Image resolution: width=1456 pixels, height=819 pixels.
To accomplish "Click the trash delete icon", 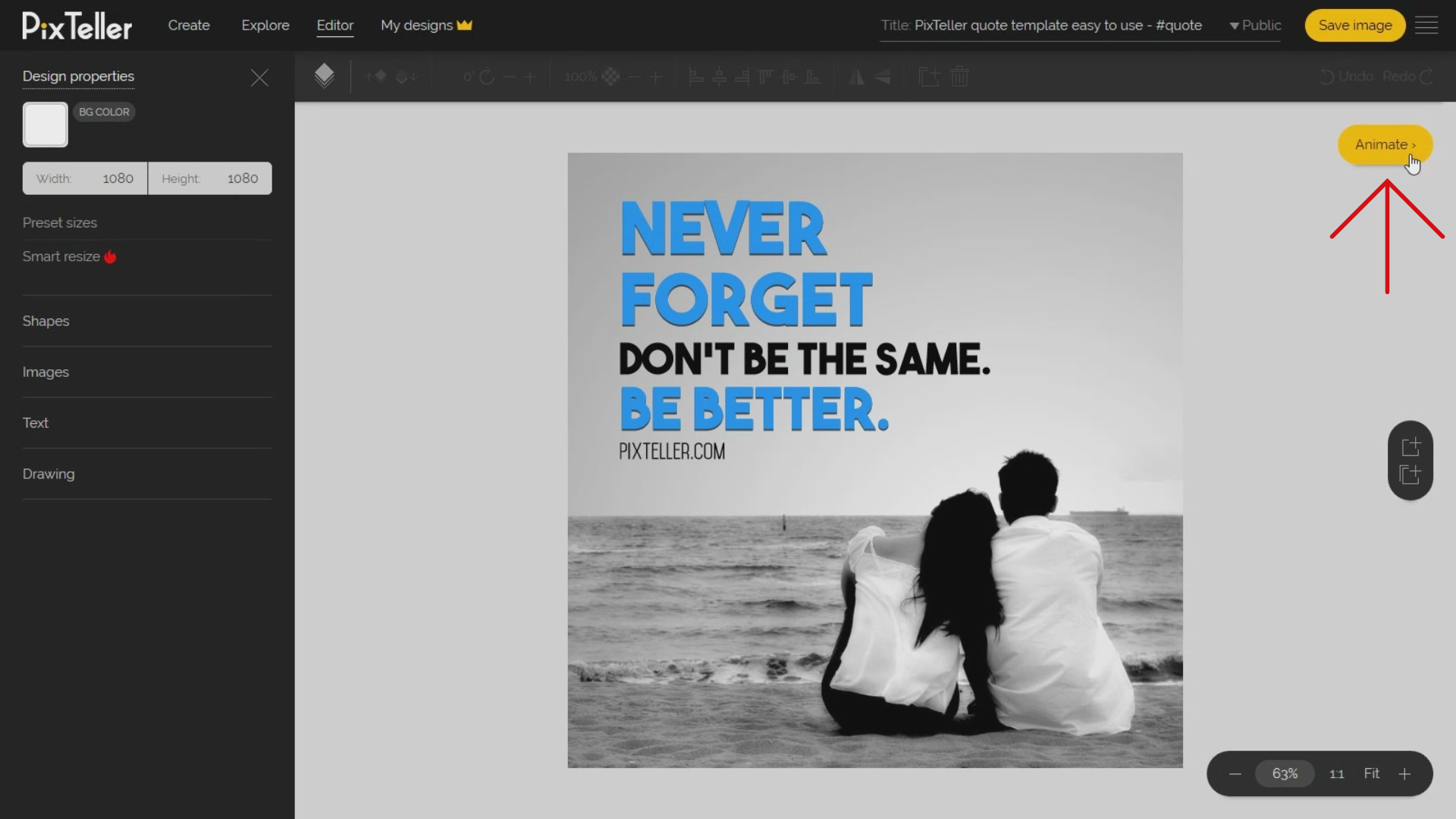I will point(959,77).
